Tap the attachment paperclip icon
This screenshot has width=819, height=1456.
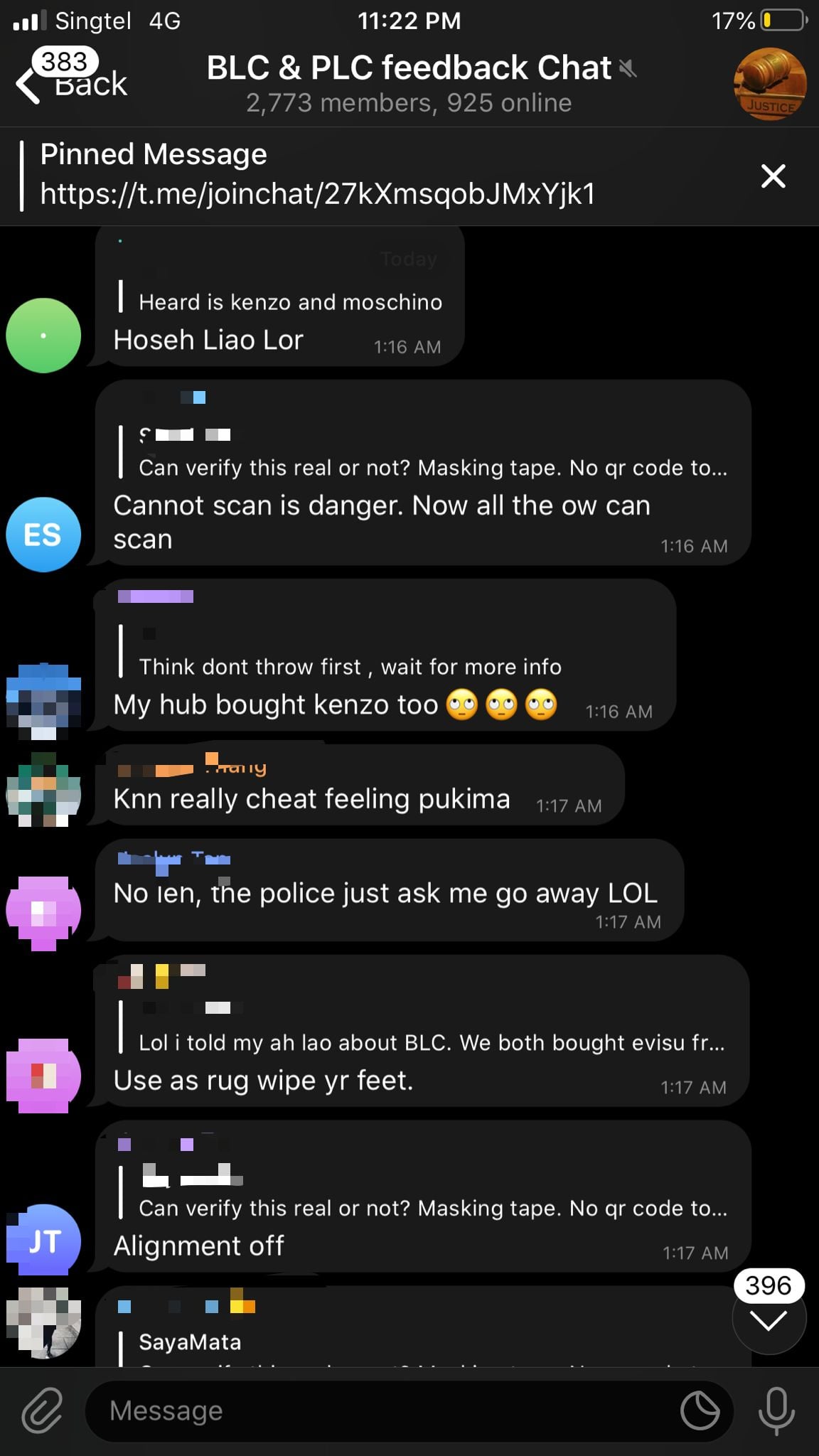[x=42, y=1409]
